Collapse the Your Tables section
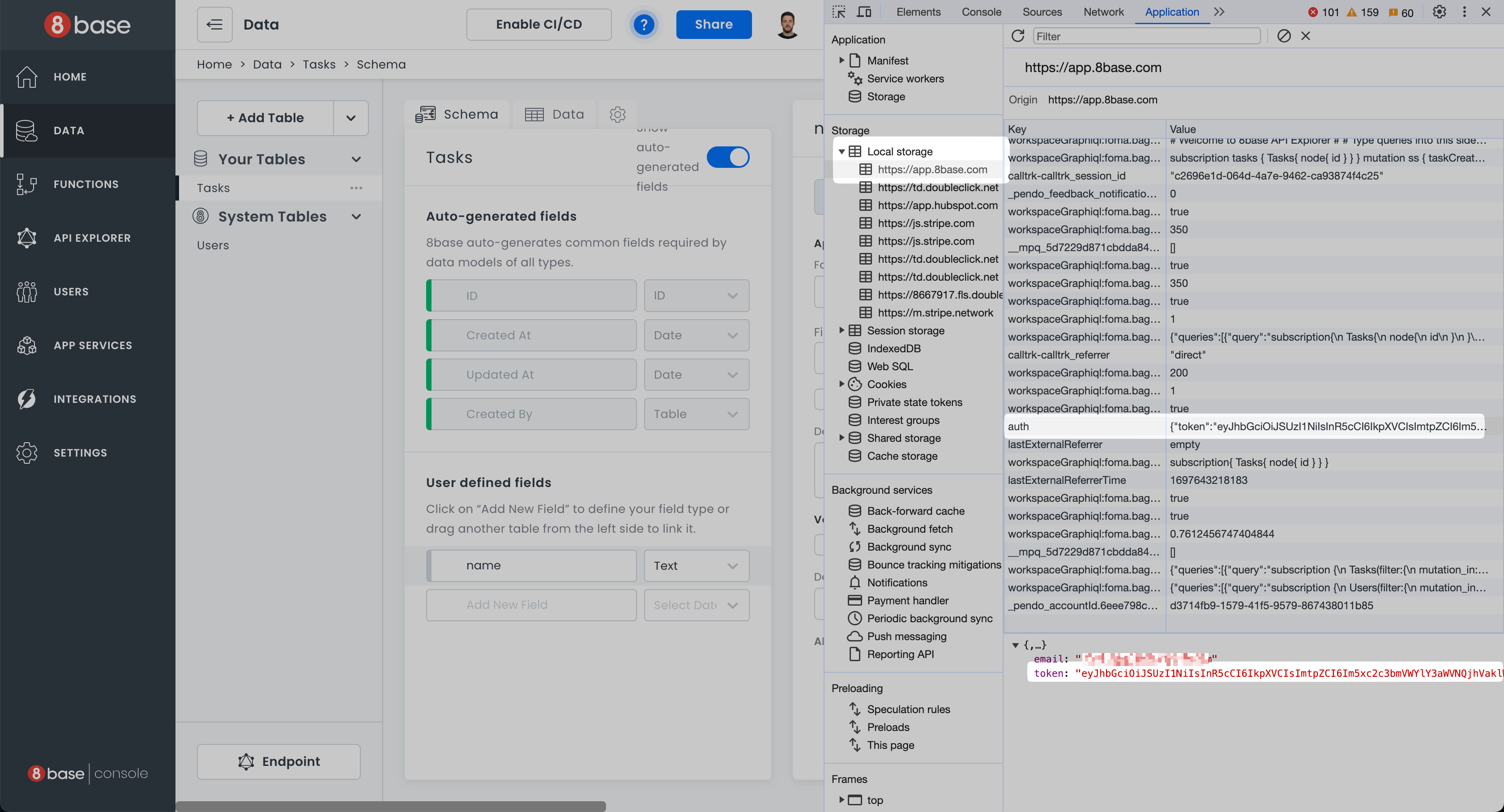Screen dimensions: 1504x812 coord(356,159)
